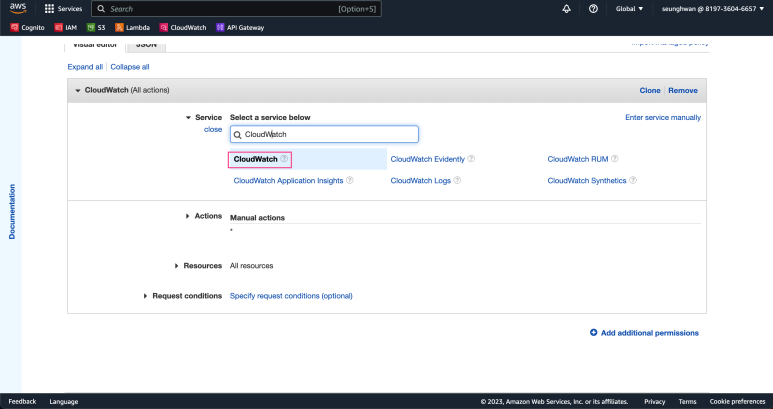Open the Privacy footer link
The width and height of the screenshot is (773, 409).
point(654,402)
